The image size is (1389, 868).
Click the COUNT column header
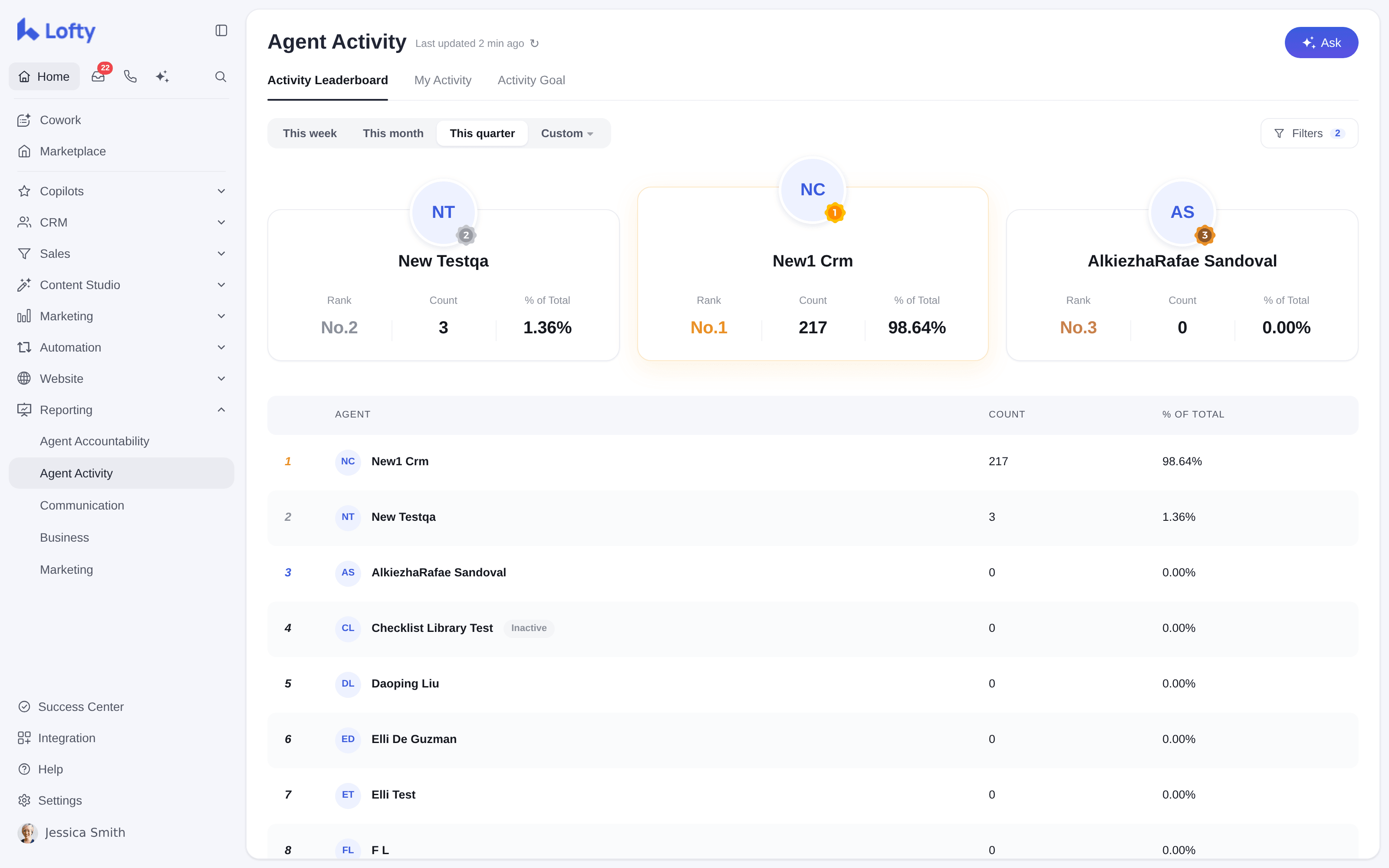pyautogui.click(x=1006, y=414)
